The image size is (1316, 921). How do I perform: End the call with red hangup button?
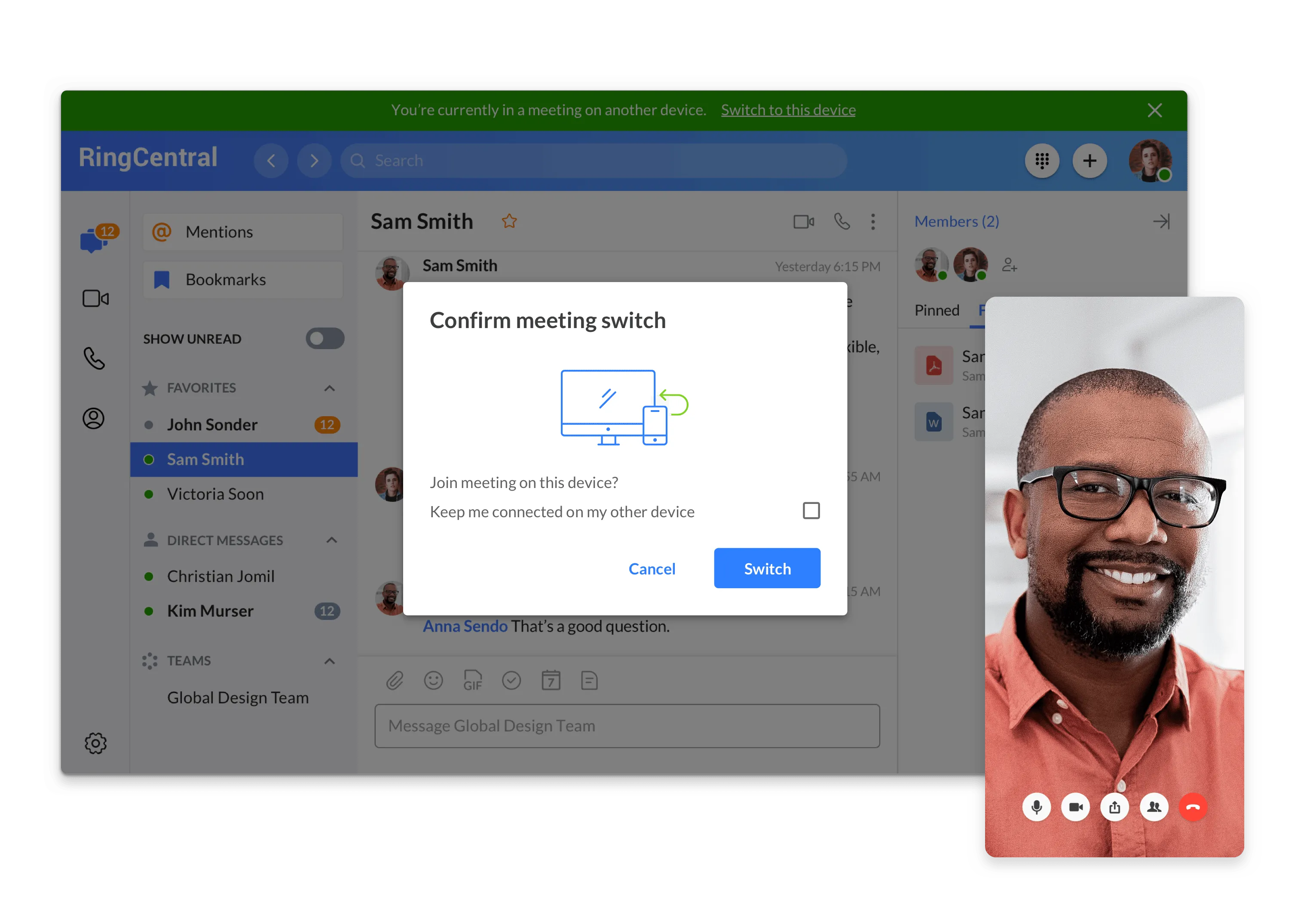pos(1193,807)
